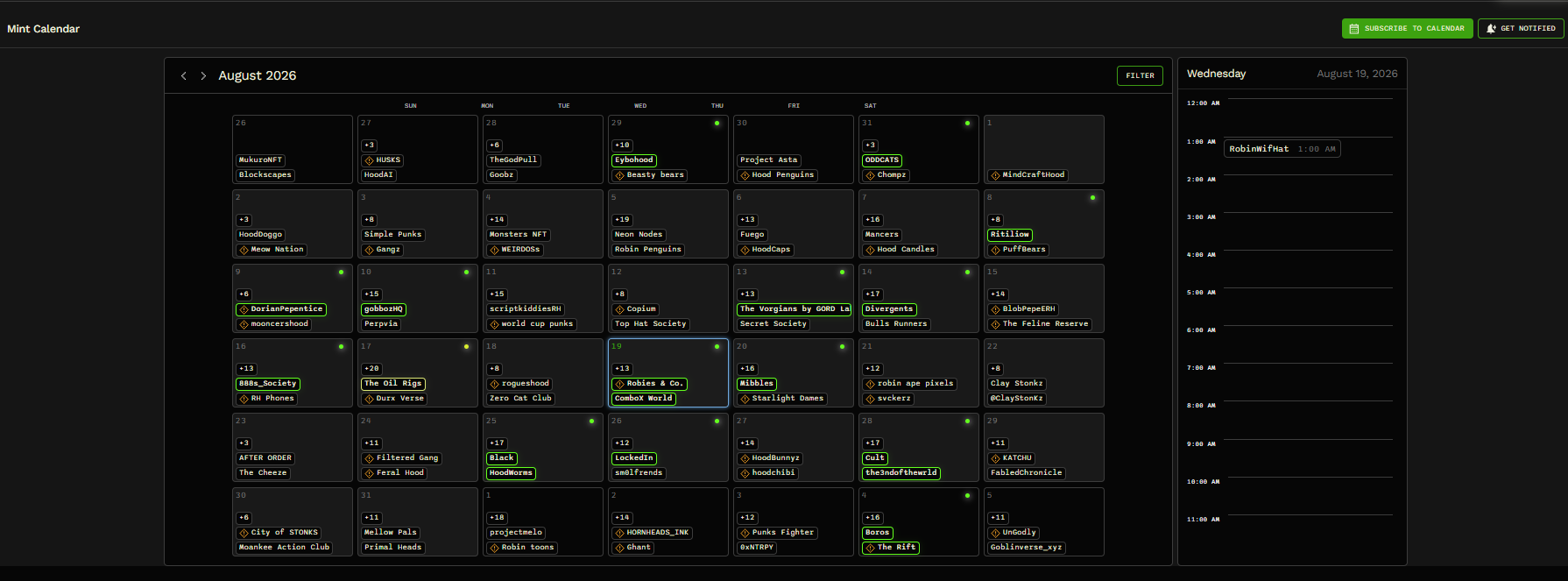Screen dimensions: 1568x581
Task: Open the ComboX World event
Action: (x=644, y=399)
